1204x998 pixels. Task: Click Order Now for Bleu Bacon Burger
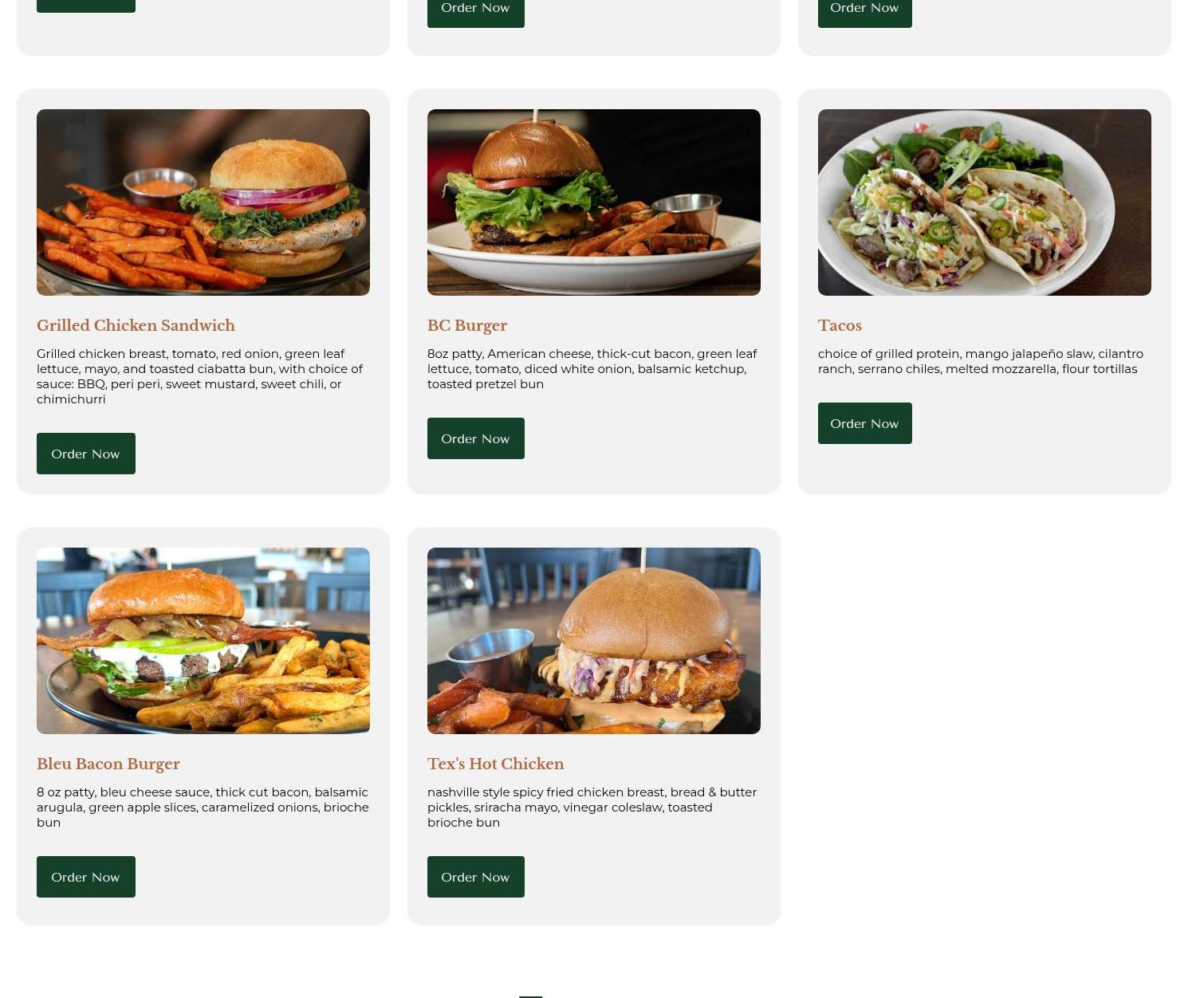coord(86,877)
